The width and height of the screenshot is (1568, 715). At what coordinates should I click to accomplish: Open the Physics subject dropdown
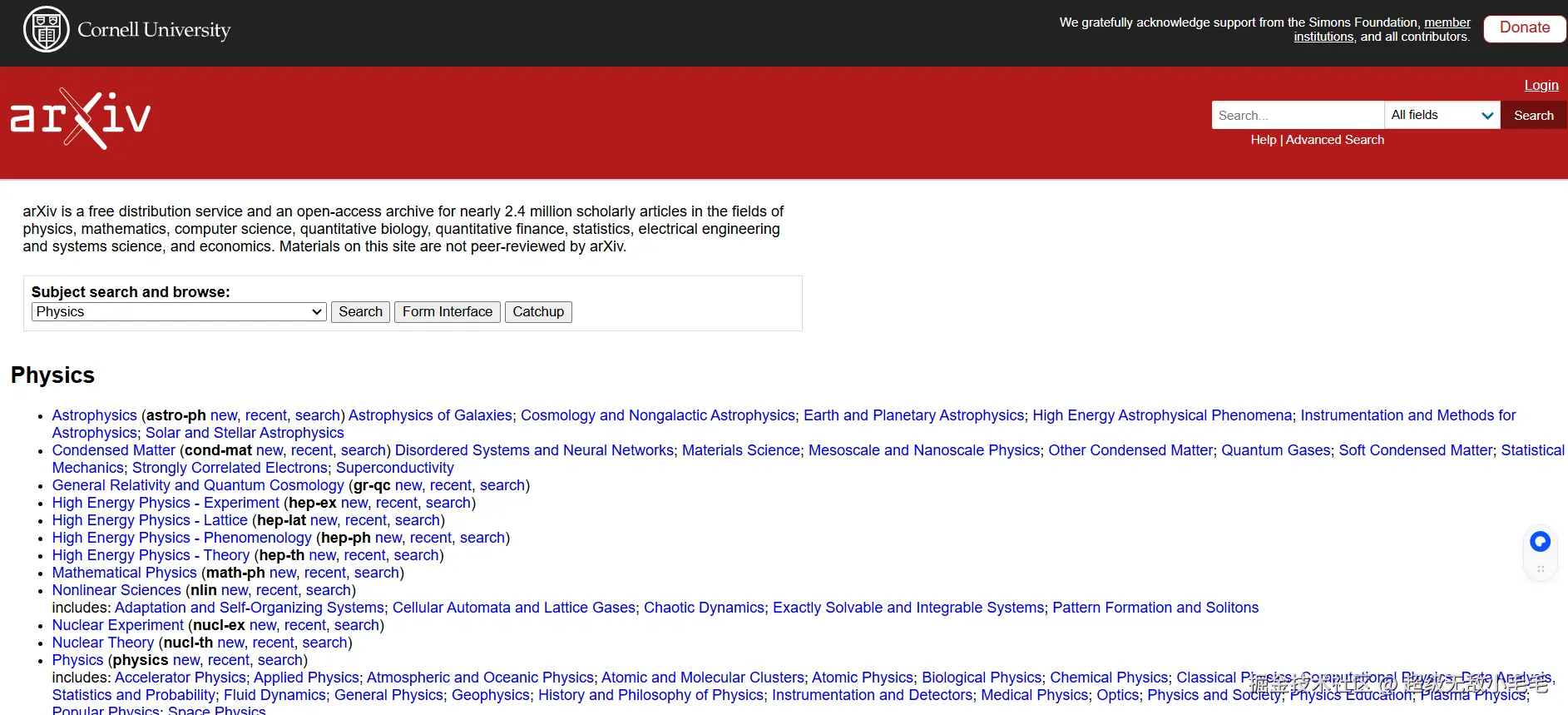coord(179,311)
